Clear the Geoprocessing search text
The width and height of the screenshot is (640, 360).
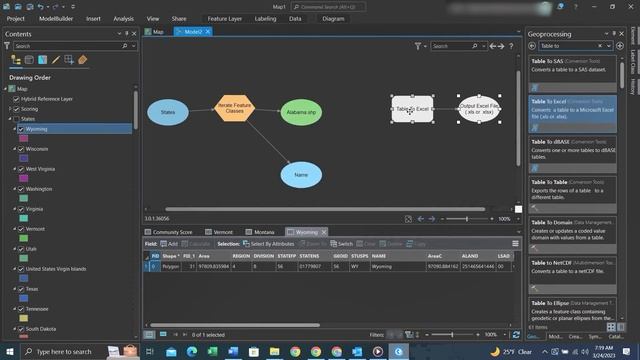click(600, 46)
